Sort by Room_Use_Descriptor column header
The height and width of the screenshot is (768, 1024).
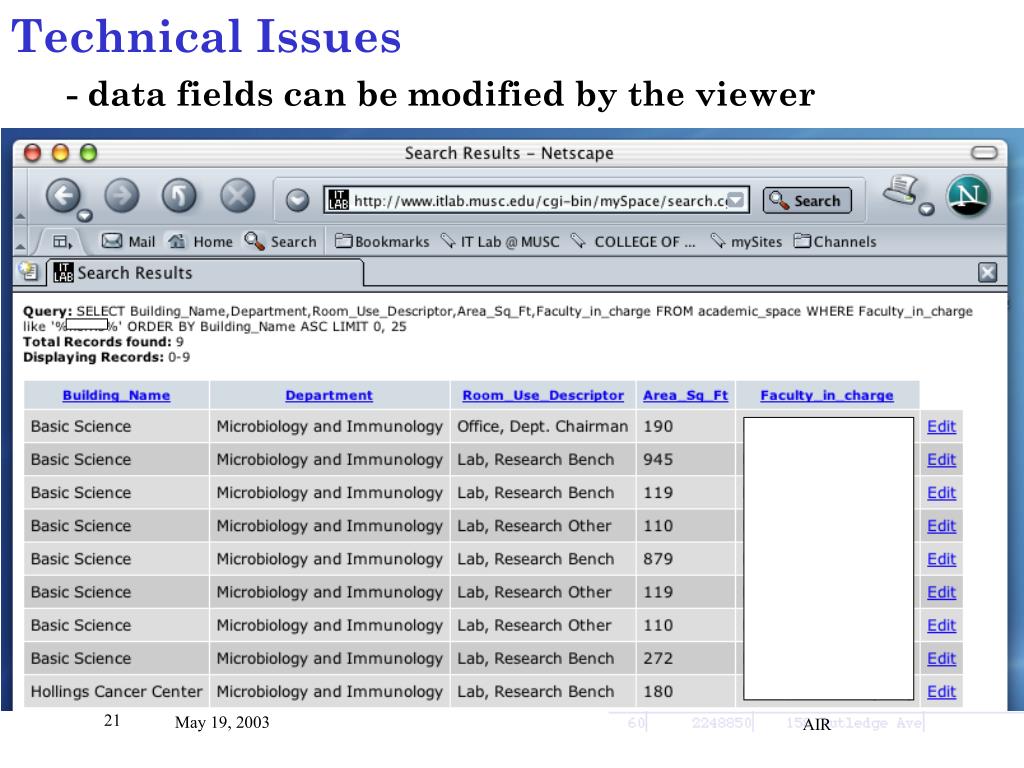coord(543,395)
